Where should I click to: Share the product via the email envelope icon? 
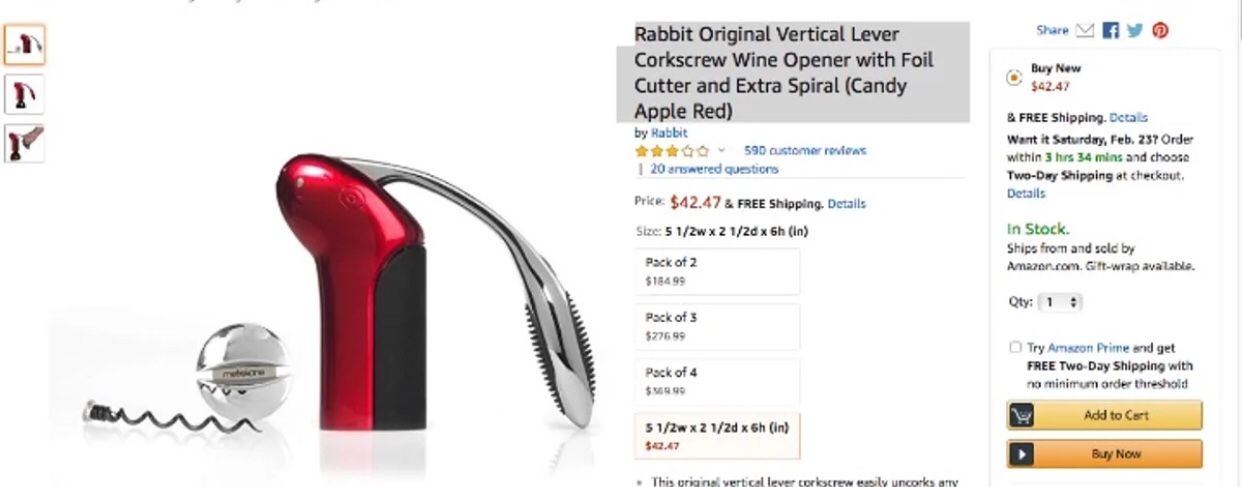click(1085, 31)
